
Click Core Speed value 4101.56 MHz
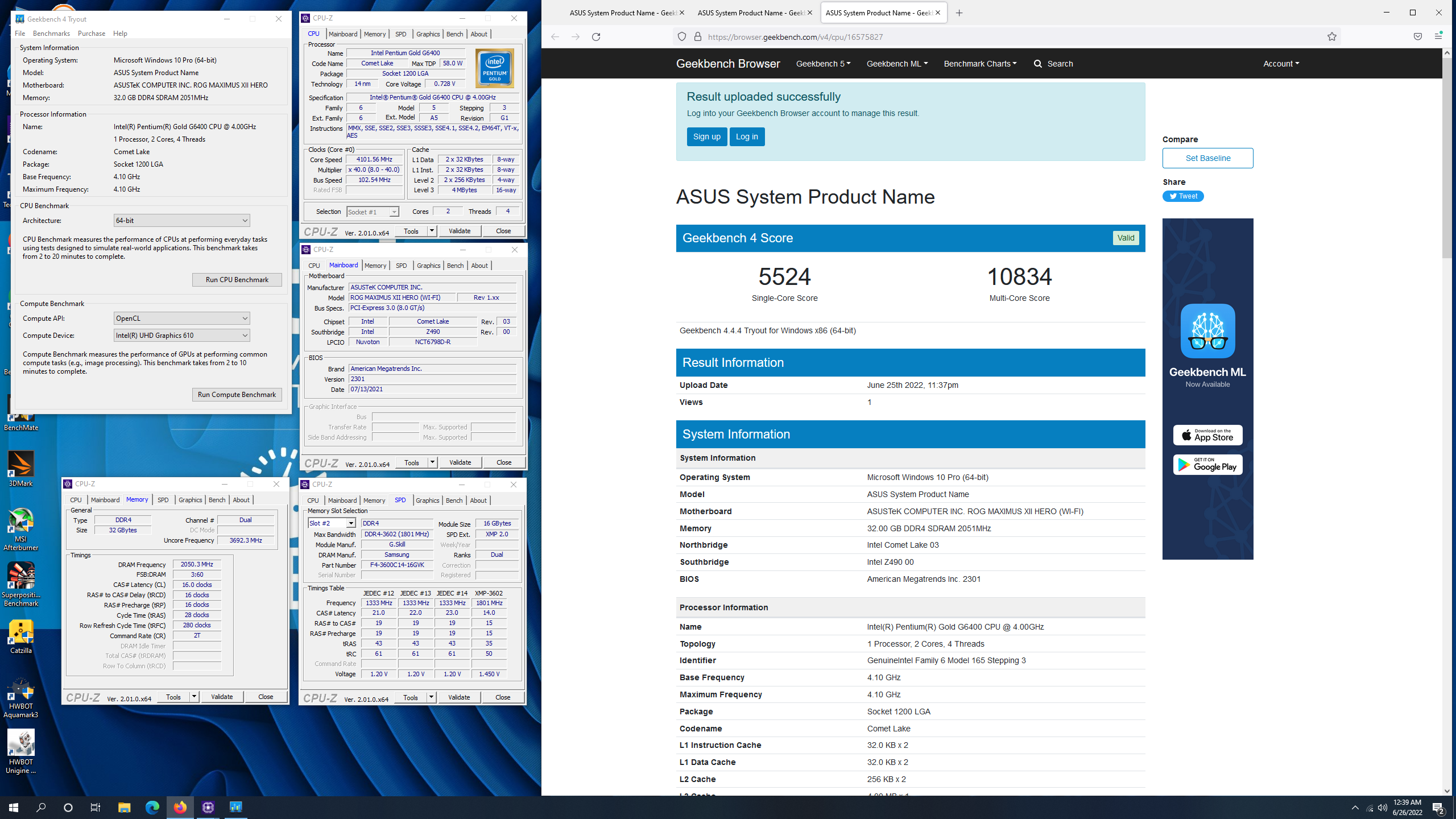click(x=374, y=160)
